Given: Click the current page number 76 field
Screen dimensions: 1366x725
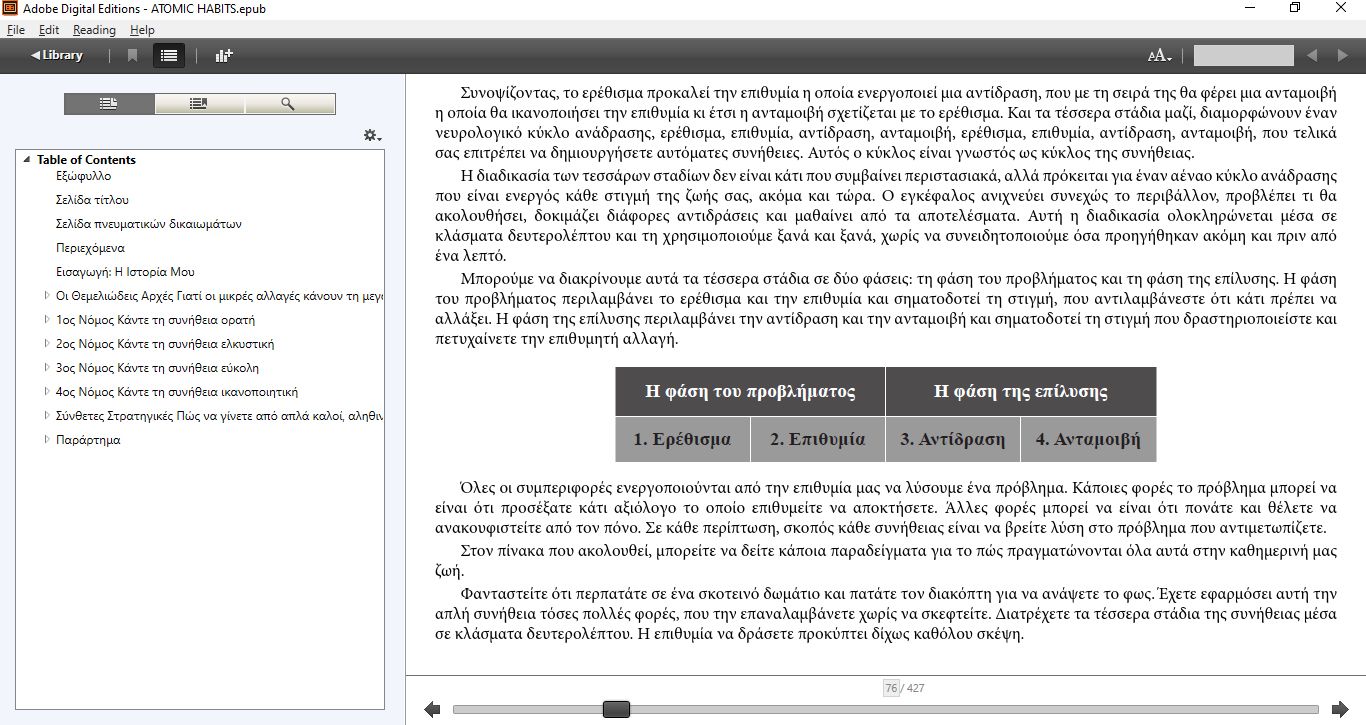Looking at the screenshot, I should click(x=891, y=688).
